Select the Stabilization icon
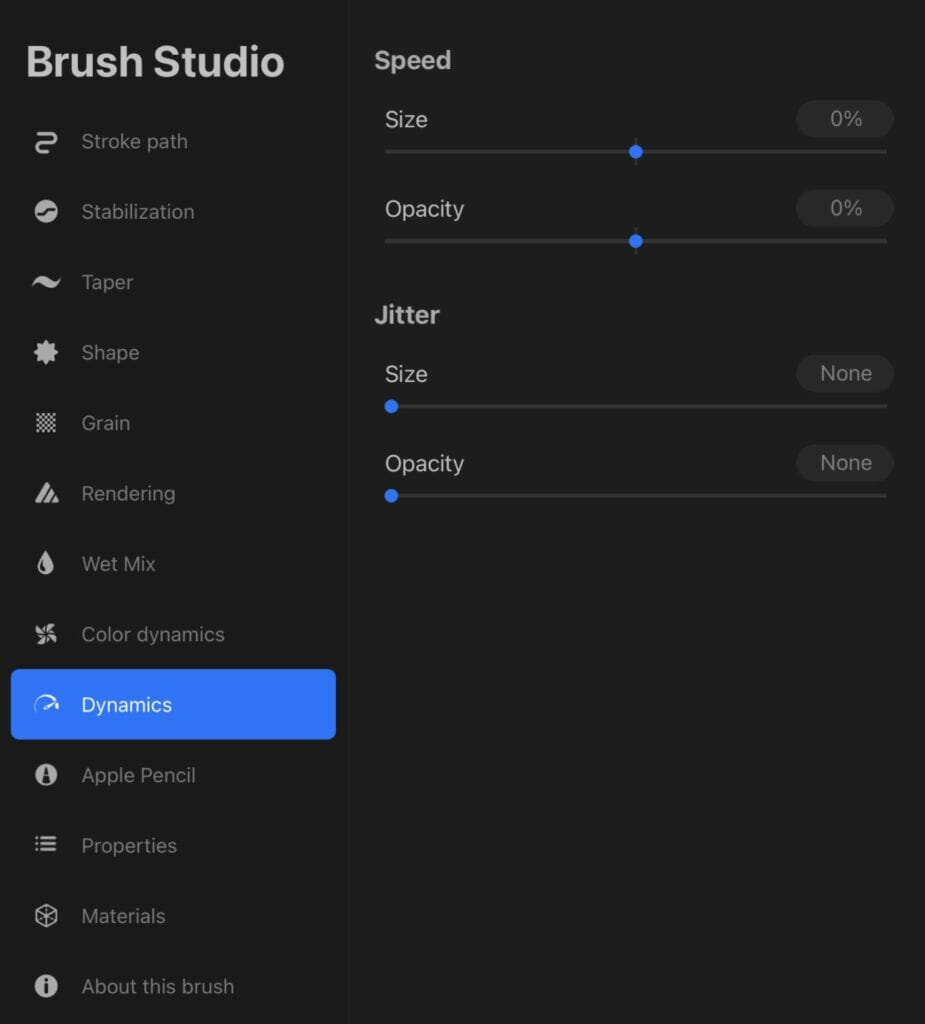 tap(46, 212)
